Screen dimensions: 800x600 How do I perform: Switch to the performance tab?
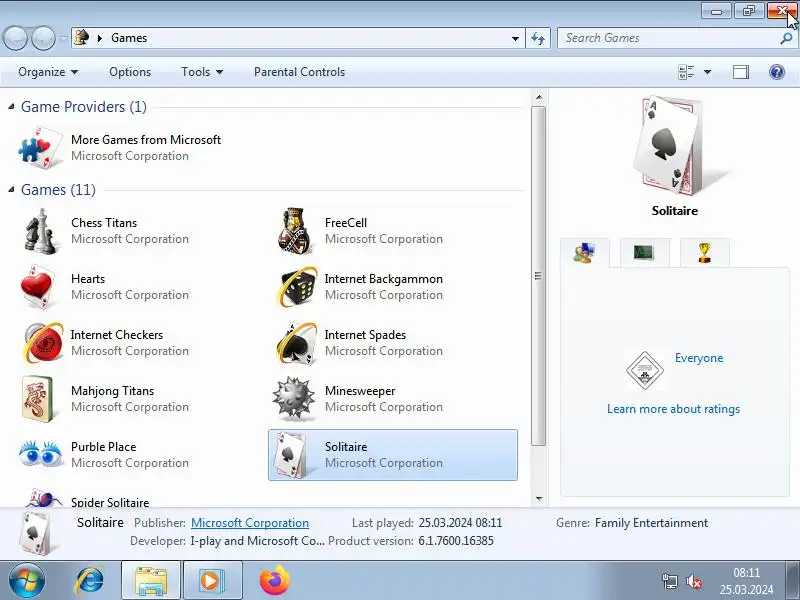(644, 253)
